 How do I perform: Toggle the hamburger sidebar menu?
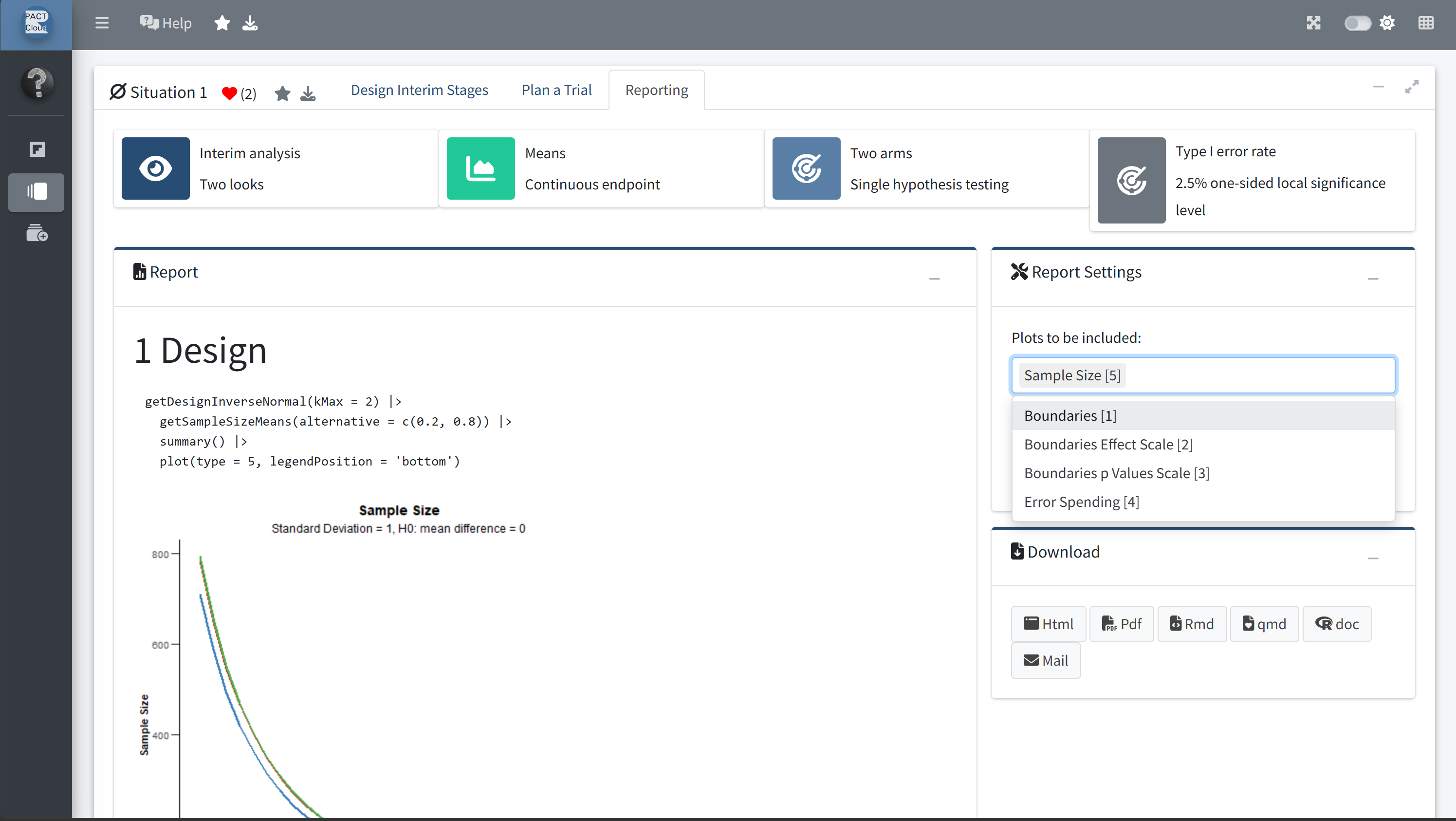click(102, 23)
